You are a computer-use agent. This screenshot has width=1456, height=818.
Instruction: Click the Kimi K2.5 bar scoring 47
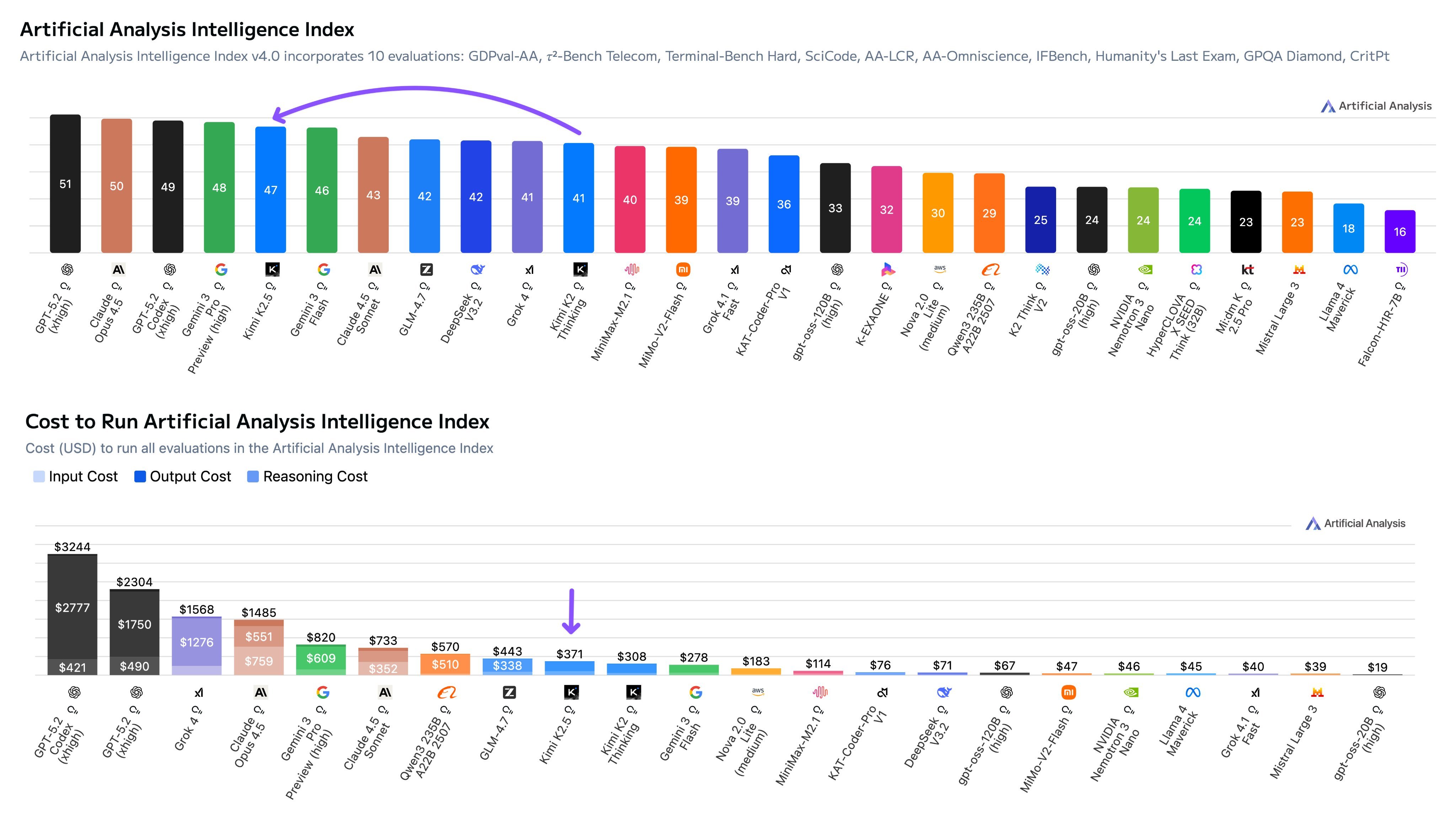[271, 189]
